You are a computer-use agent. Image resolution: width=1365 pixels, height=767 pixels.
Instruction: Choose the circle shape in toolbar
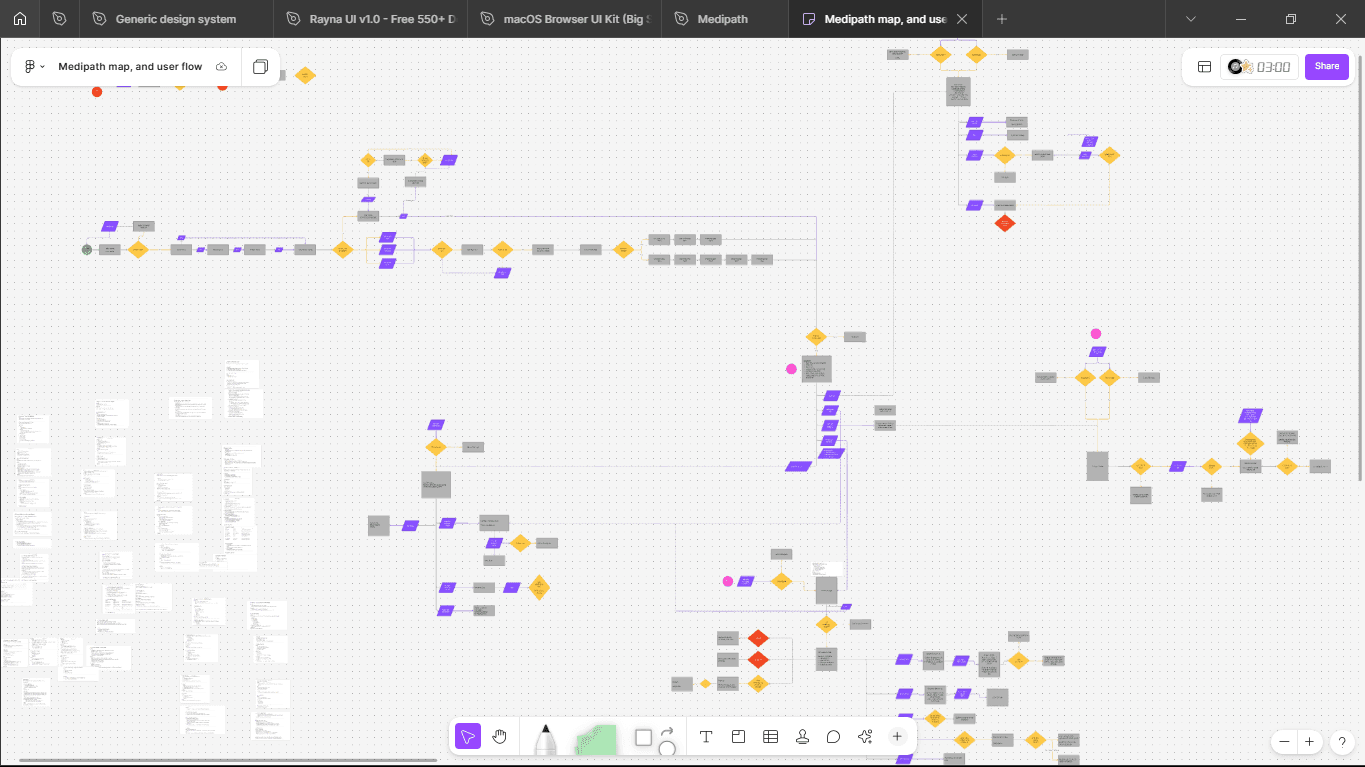click(667, 749)
